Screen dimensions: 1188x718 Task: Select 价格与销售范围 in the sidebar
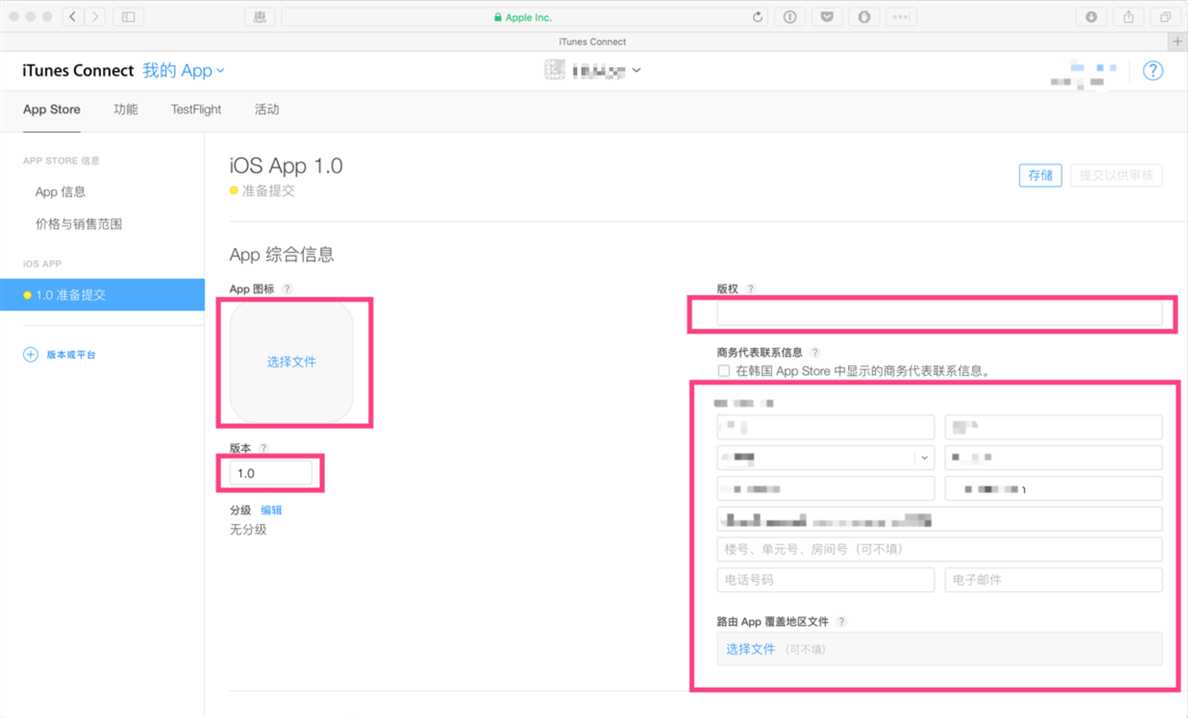79,223
